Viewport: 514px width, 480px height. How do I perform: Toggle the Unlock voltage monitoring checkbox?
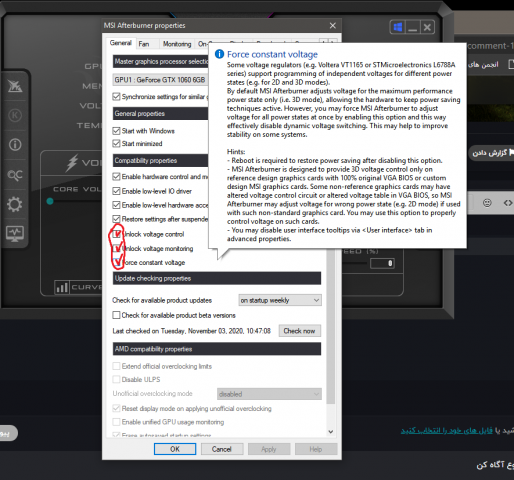click(116, 248)
